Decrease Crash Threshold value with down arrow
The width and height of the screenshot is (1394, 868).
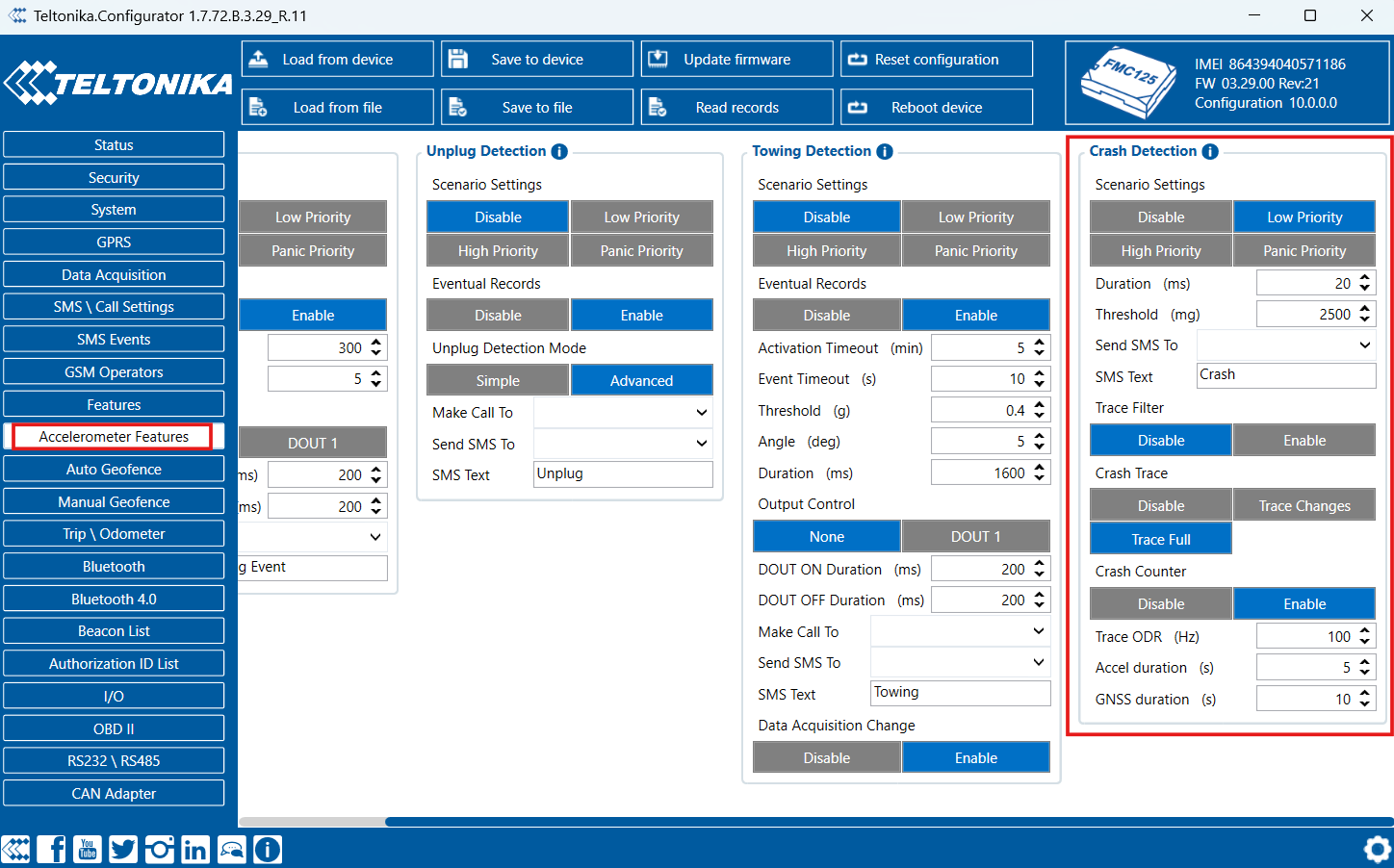coord(1365,319)
